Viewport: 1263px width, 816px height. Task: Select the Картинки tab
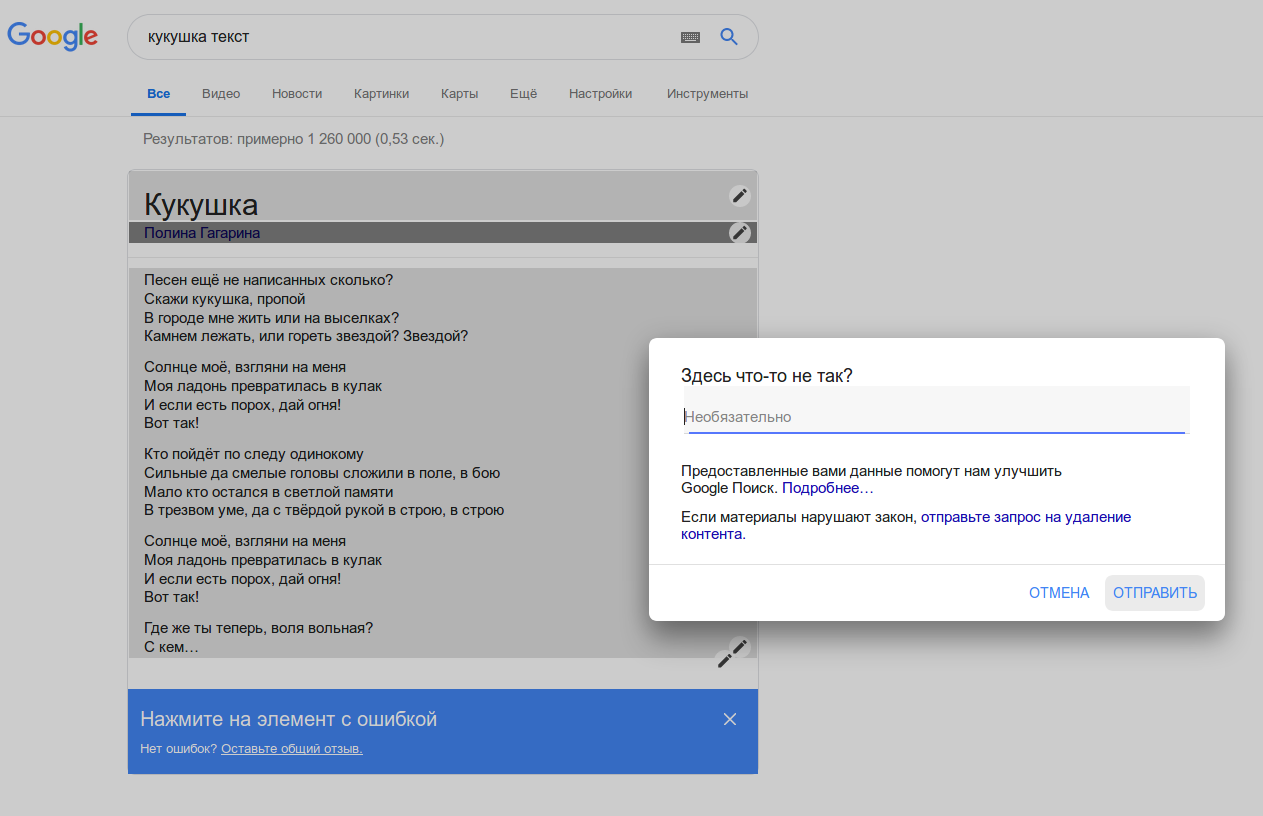tap(381, 94)
